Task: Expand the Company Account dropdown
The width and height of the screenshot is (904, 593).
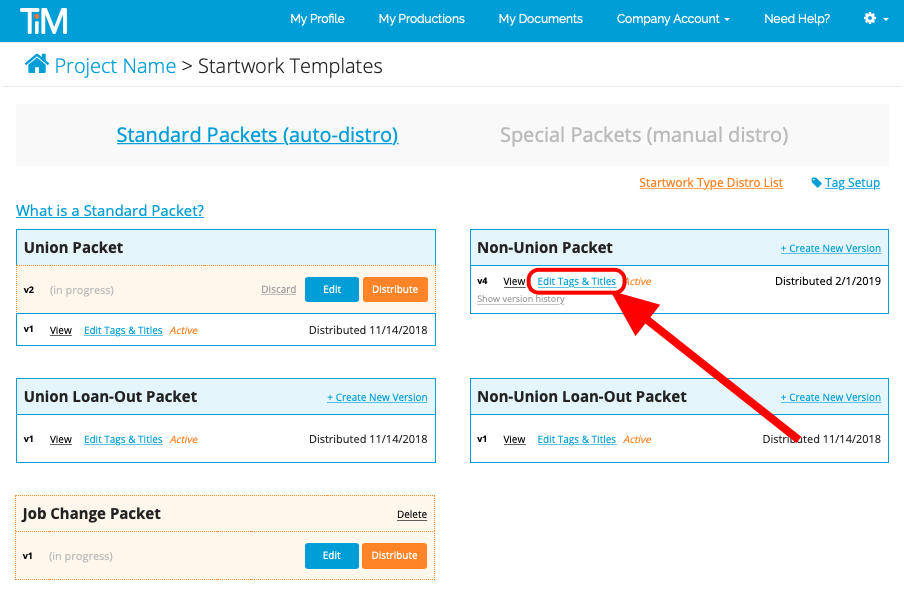Action: [673, 18]
